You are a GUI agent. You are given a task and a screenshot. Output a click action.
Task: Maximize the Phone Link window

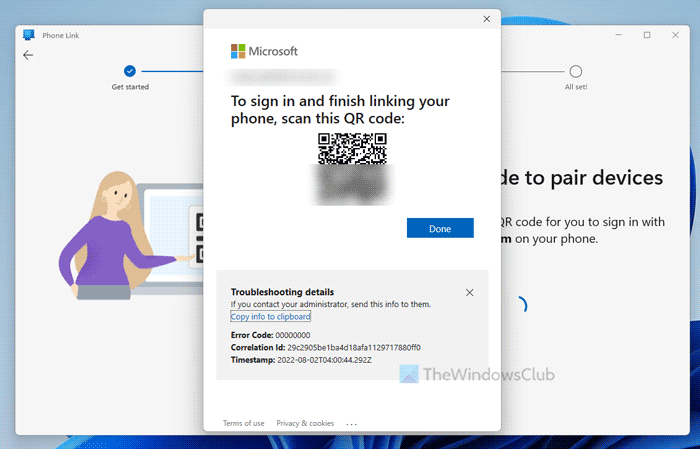click(647, 35)
